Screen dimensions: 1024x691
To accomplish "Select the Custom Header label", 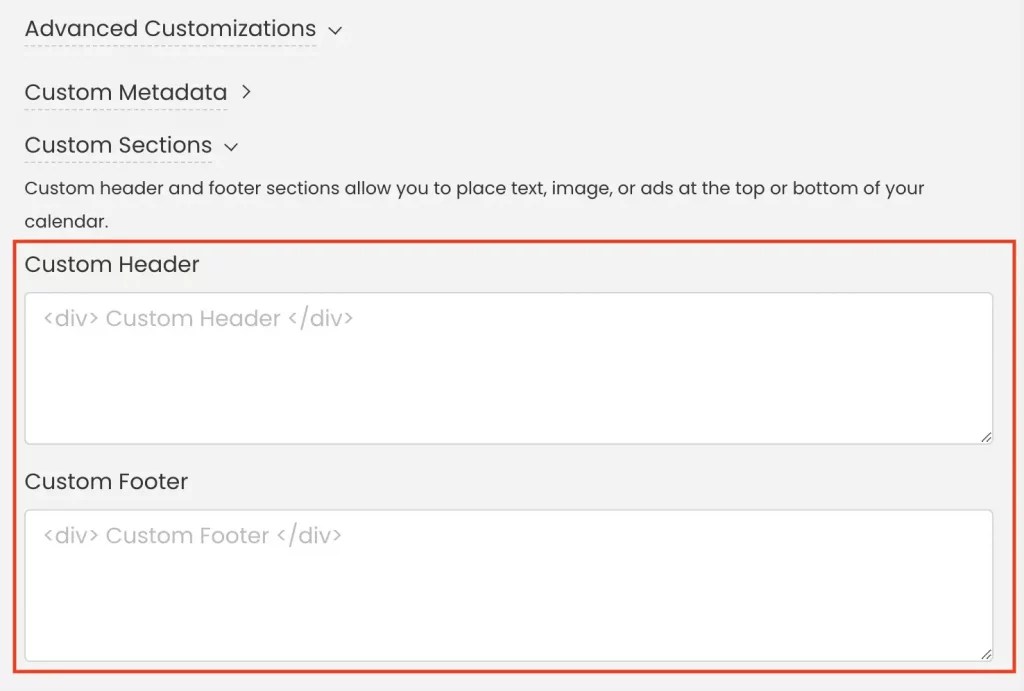I will 111,264.
